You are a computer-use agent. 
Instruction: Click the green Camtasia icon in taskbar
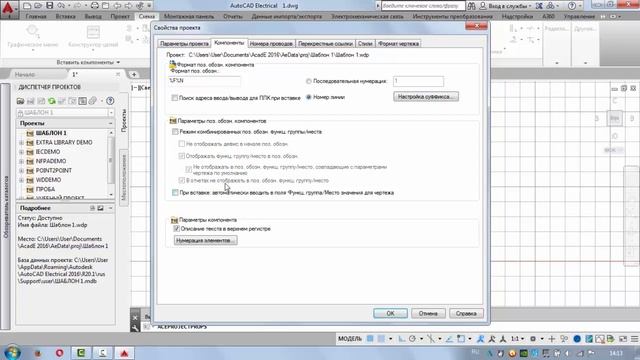point(81,353)
